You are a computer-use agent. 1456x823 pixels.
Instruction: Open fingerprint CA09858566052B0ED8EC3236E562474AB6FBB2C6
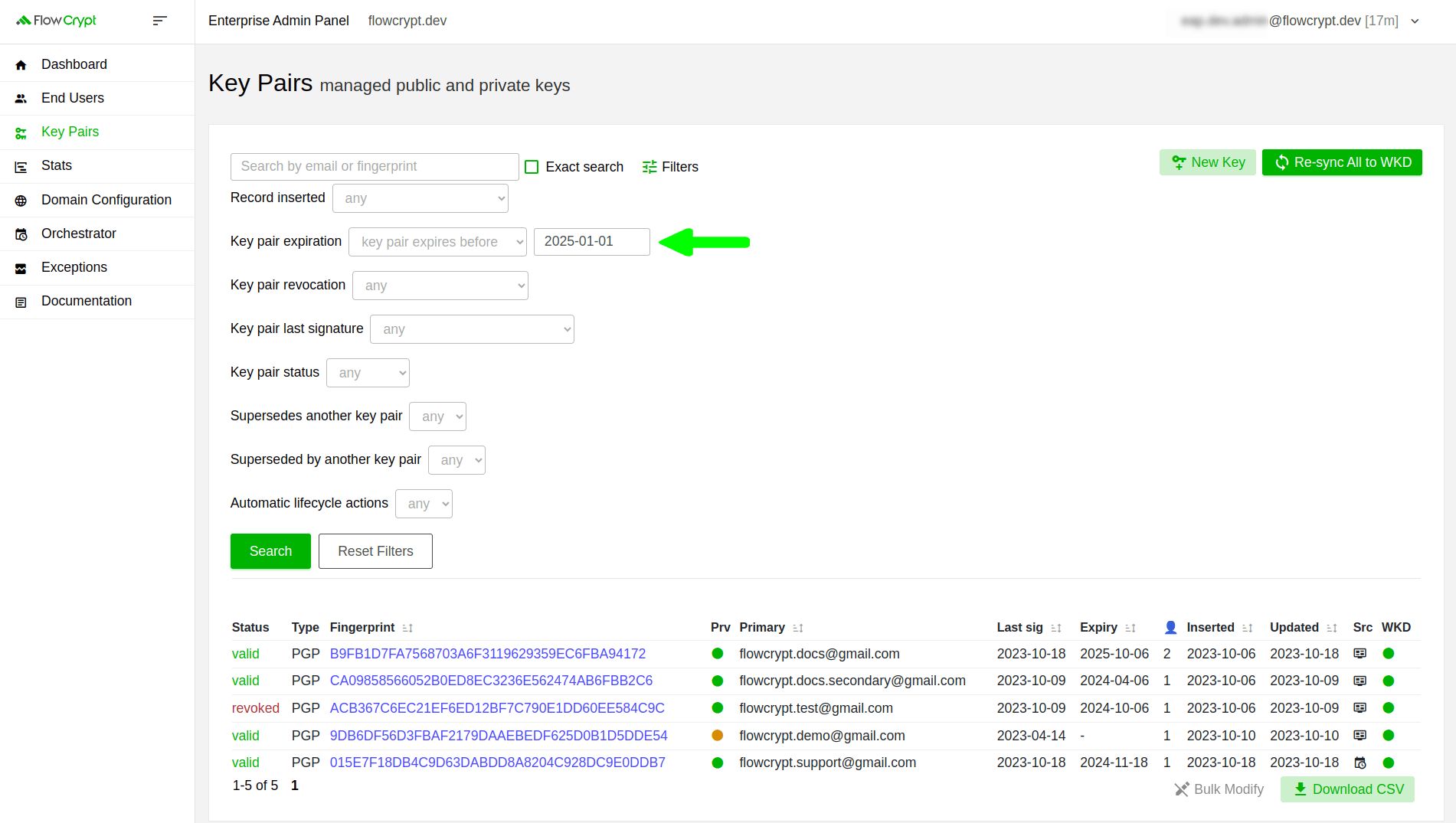point(491,681)
